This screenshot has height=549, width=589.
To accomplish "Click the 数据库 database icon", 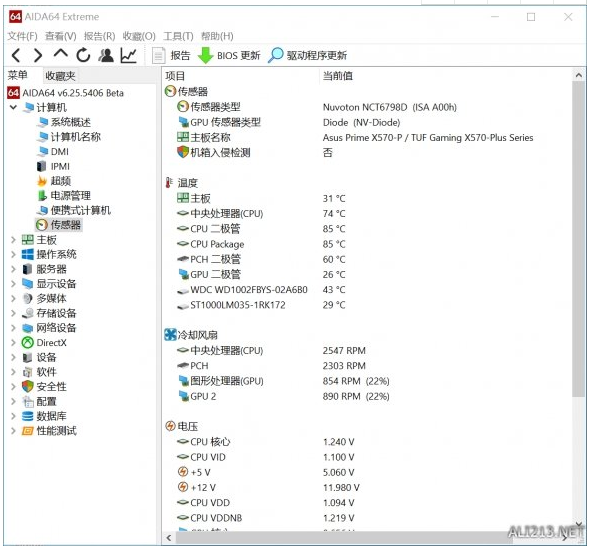I will click(28, 416).
